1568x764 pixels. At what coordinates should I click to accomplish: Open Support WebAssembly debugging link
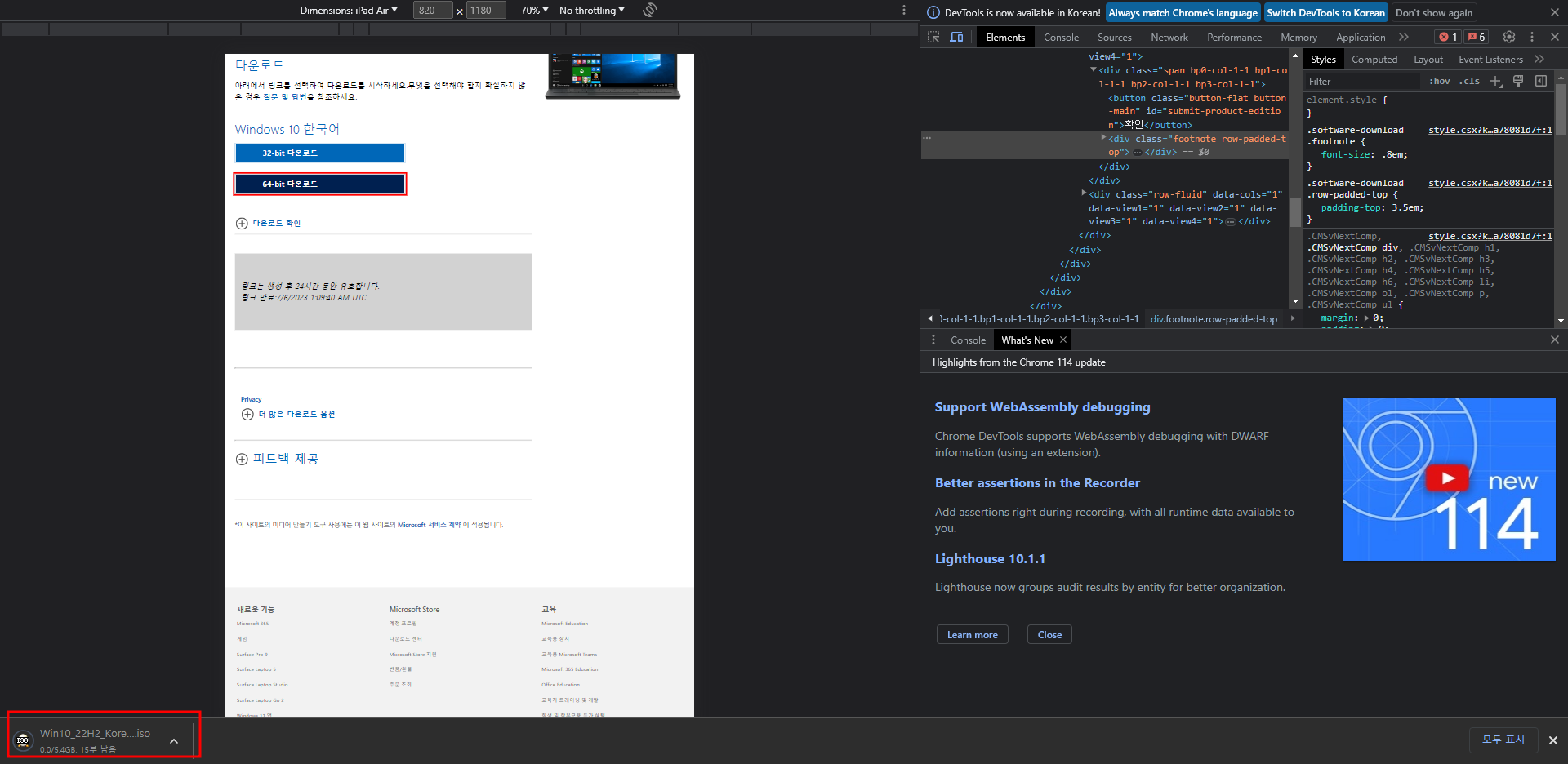click(x=1042, y=406)
